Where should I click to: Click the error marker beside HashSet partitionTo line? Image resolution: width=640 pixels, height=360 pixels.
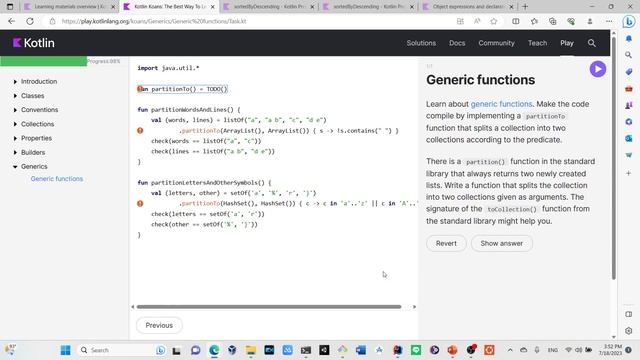[140, 203]
